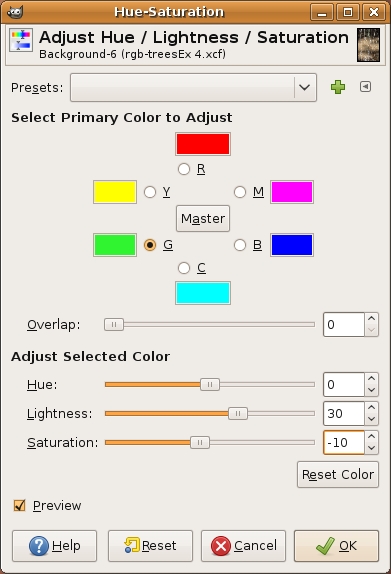Increase the Lightness value with up arrow
The image size is (391, 574).
pos(371,407)
